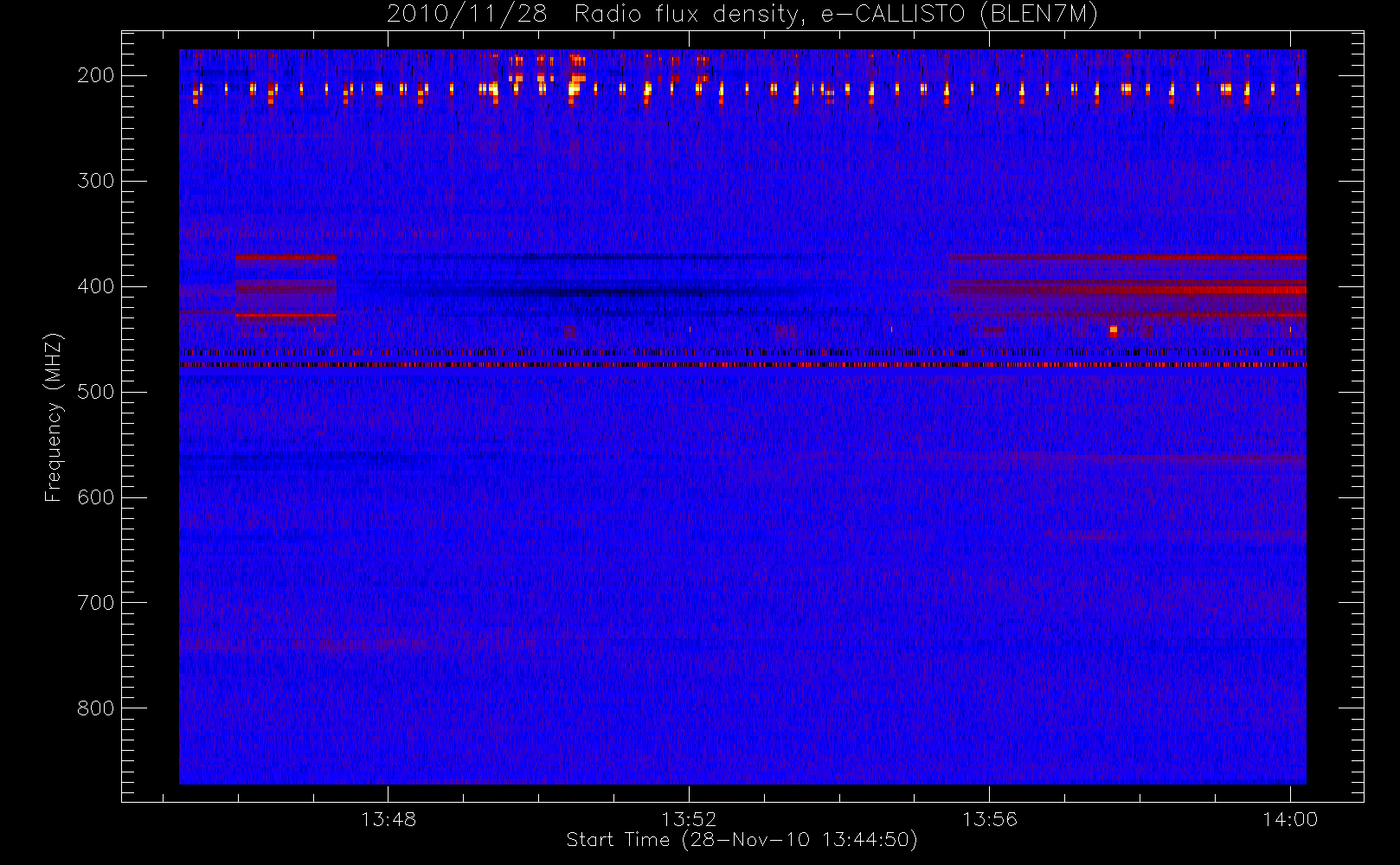The height and width of the screenshot is (865, 1400).
Task: Click the 'Frequency (MHZ)' axis label
Action: [x=54, y=417]
